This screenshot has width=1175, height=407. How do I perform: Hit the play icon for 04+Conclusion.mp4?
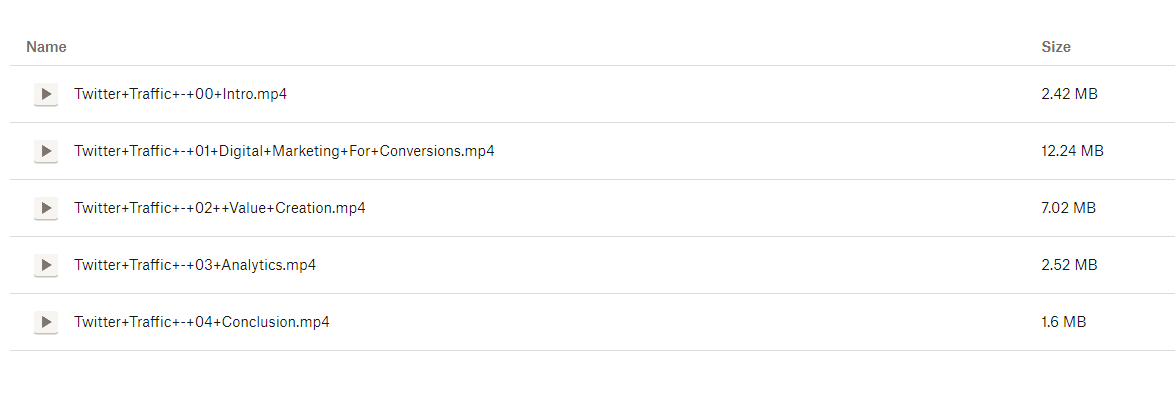pos(46,322)
